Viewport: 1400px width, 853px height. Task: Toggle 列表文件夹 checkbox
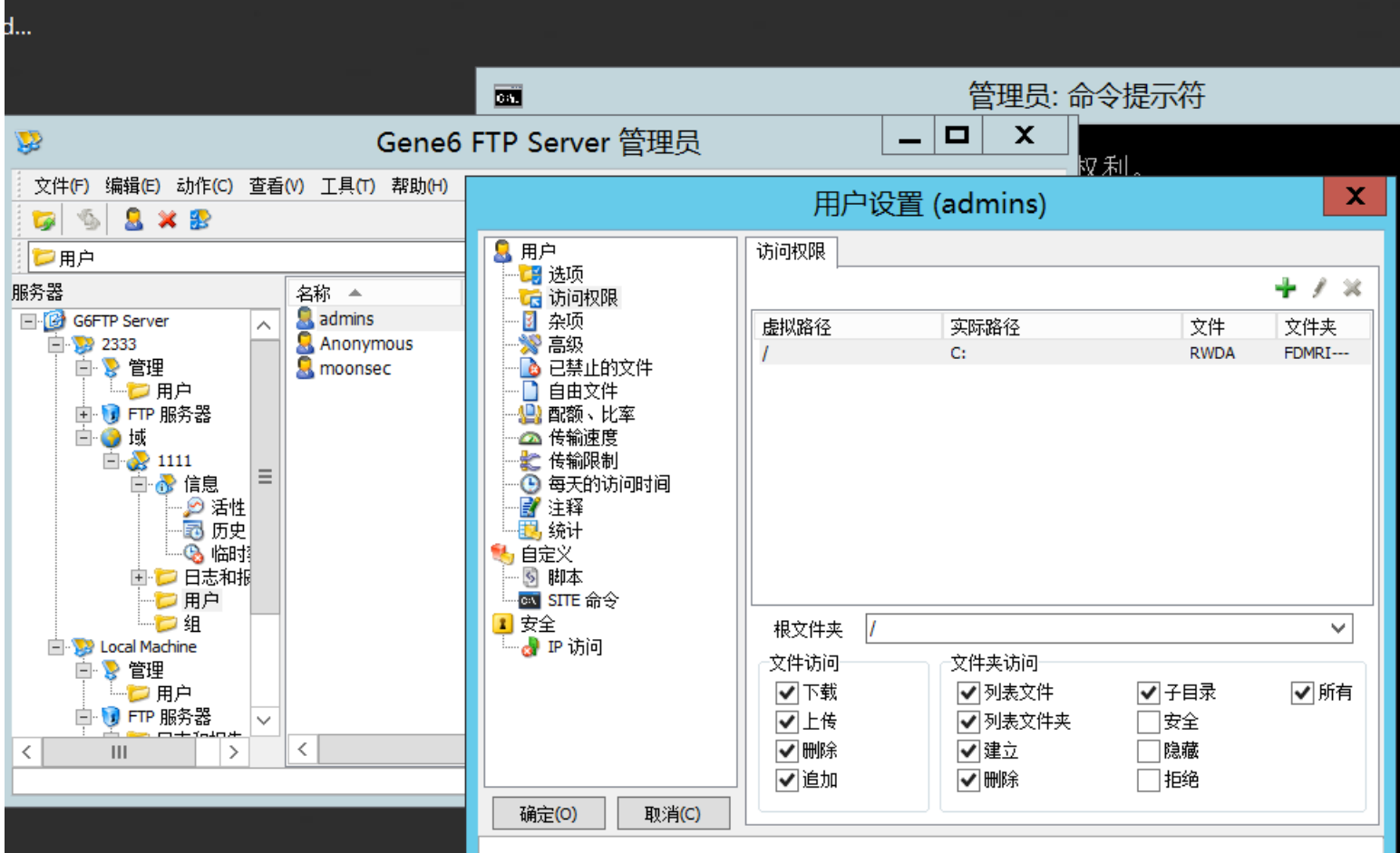tap(968, 722)
